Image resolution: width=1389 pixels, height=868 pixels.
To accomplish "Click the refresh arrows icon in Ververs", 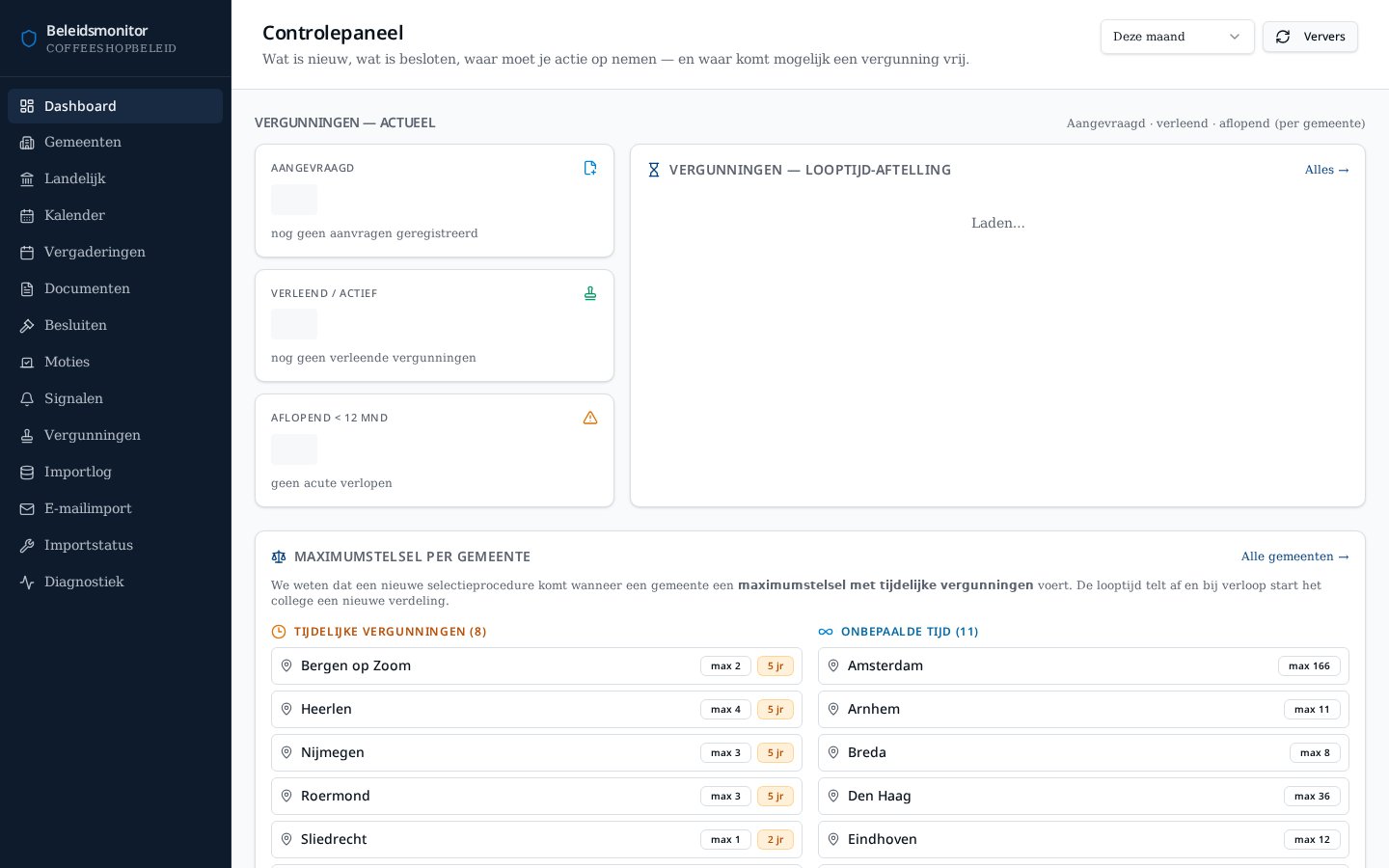I will 1283,37.
